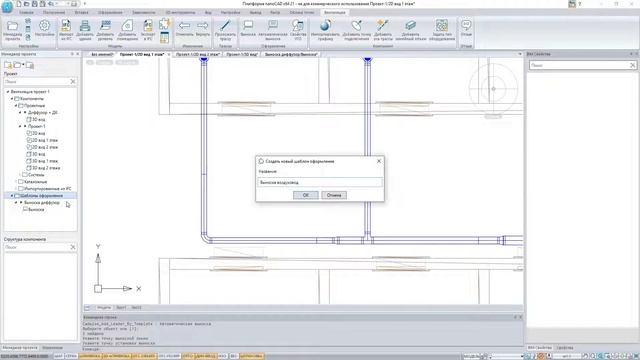Viewport: 640px width, 360px height.
Task: Click the Feedback (Отзыв) speech bubble icon
Action: tap(466, 28)
